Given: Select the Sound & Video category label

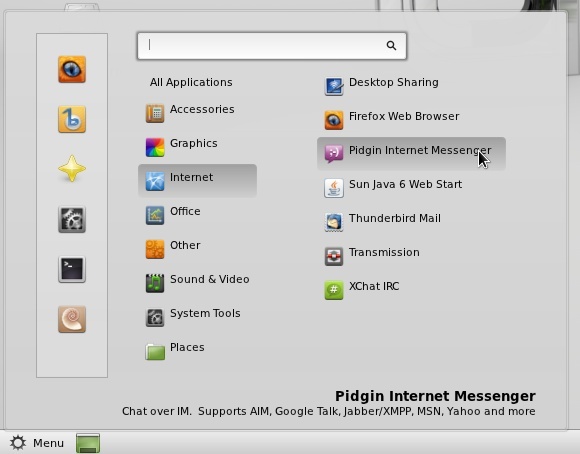Looking at the screenshot, I should click(x=209, y=279).
